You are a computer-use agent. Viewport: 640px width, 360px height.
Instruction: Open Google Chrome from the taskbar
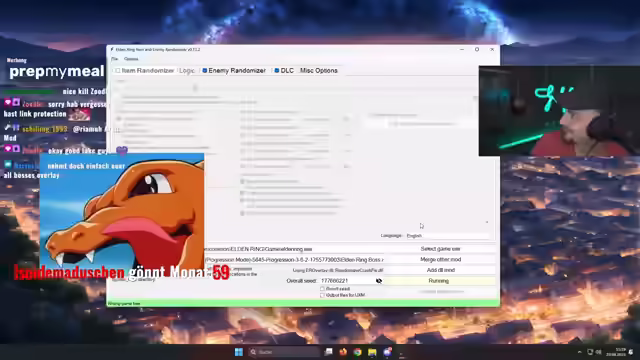[358, 352]
